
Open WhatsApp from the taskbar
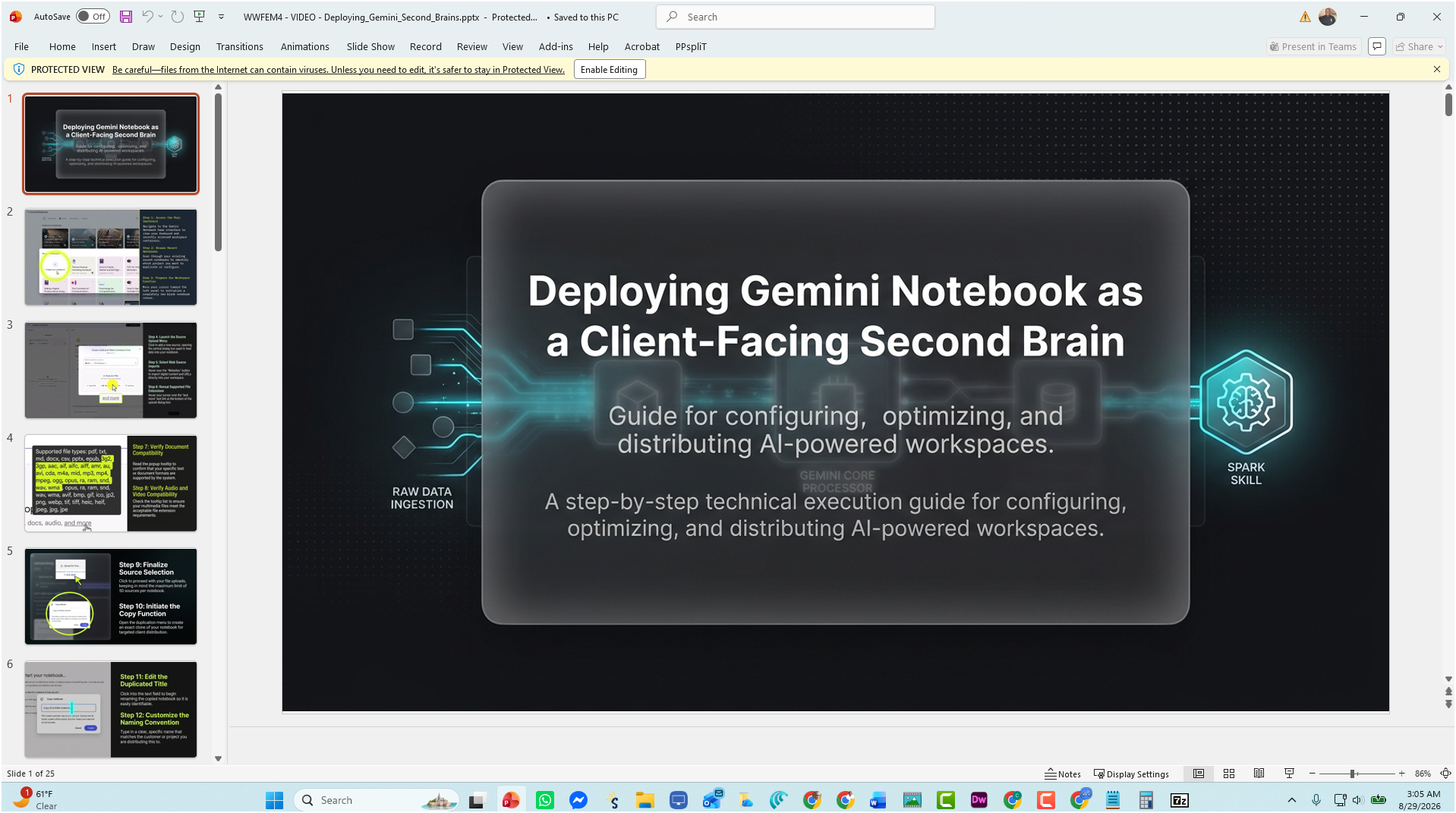pyautogui.click(x=545, y=800)
